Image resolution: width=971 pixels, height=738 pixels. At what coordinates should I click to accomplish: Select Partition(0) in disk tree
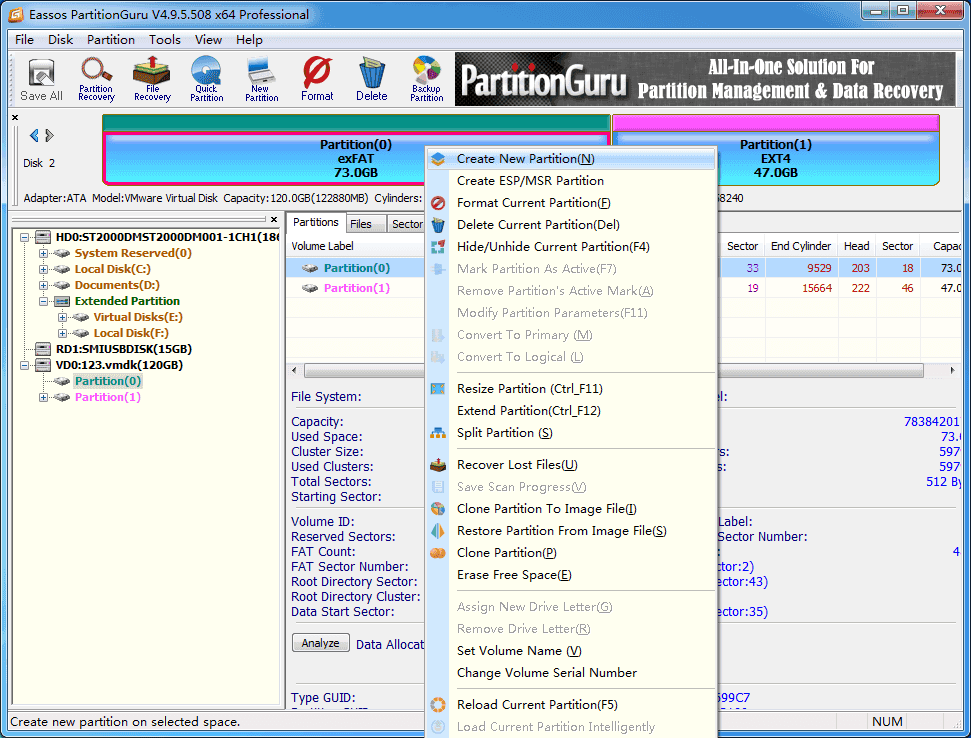tap(108, 381)
